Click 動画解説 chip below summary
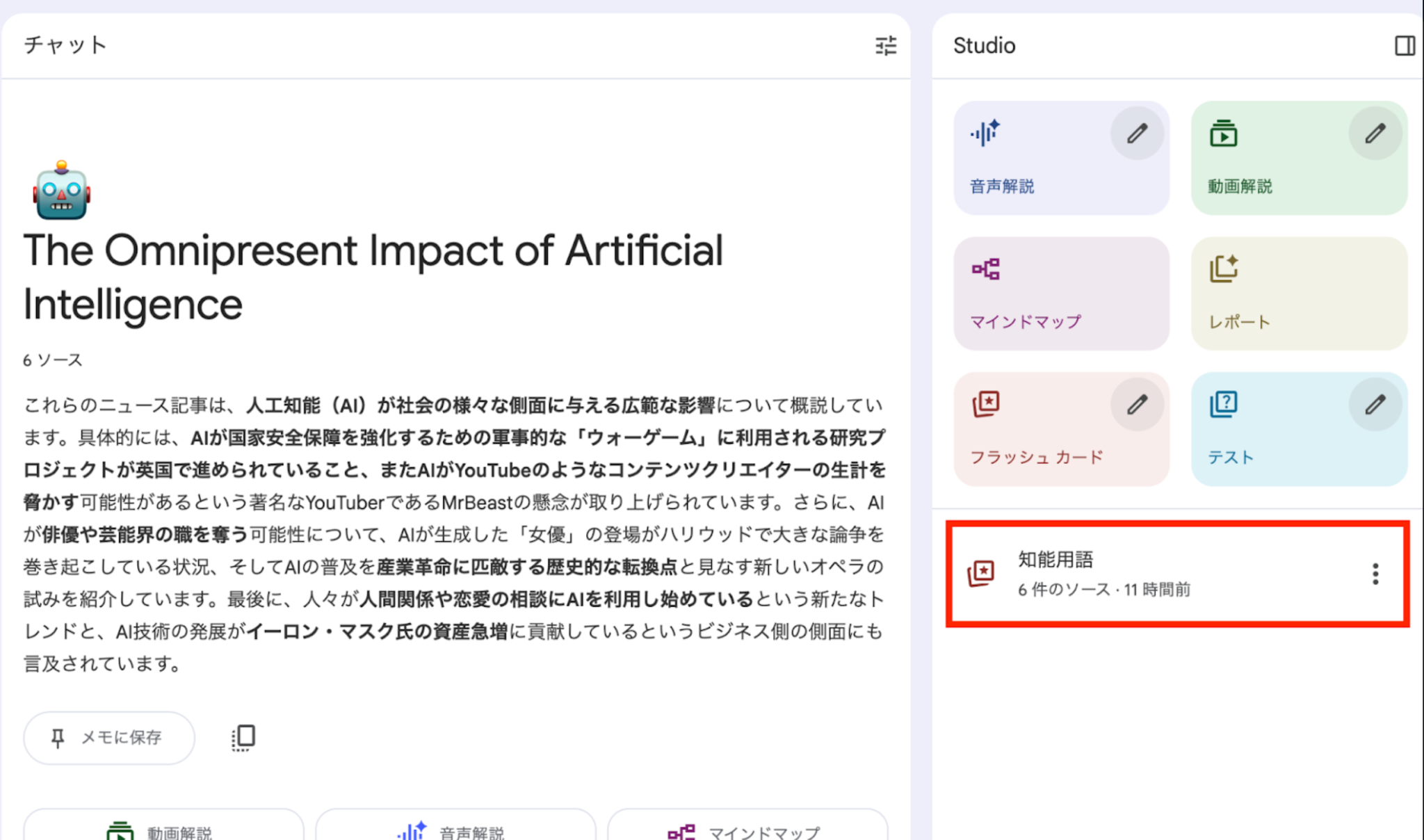The image size is (1424, 840). point(164,829)
